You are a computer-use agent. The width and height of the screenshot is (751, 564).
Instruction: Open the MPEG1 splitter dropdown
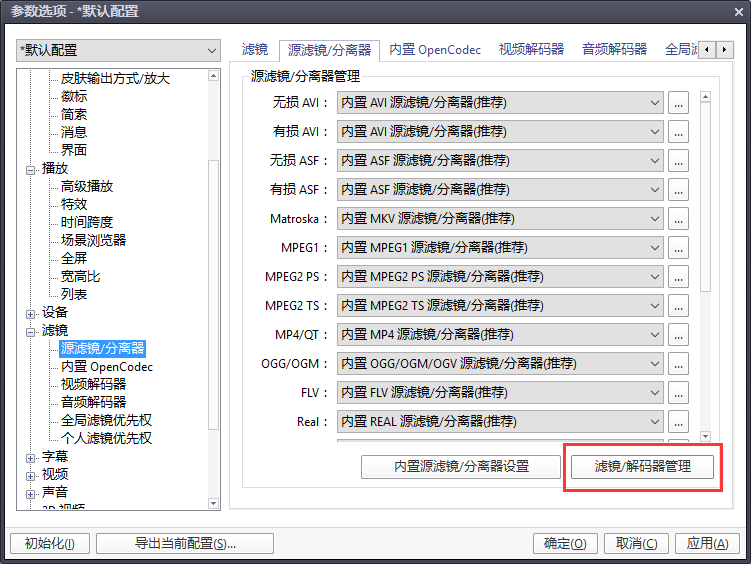click(500, 248)
